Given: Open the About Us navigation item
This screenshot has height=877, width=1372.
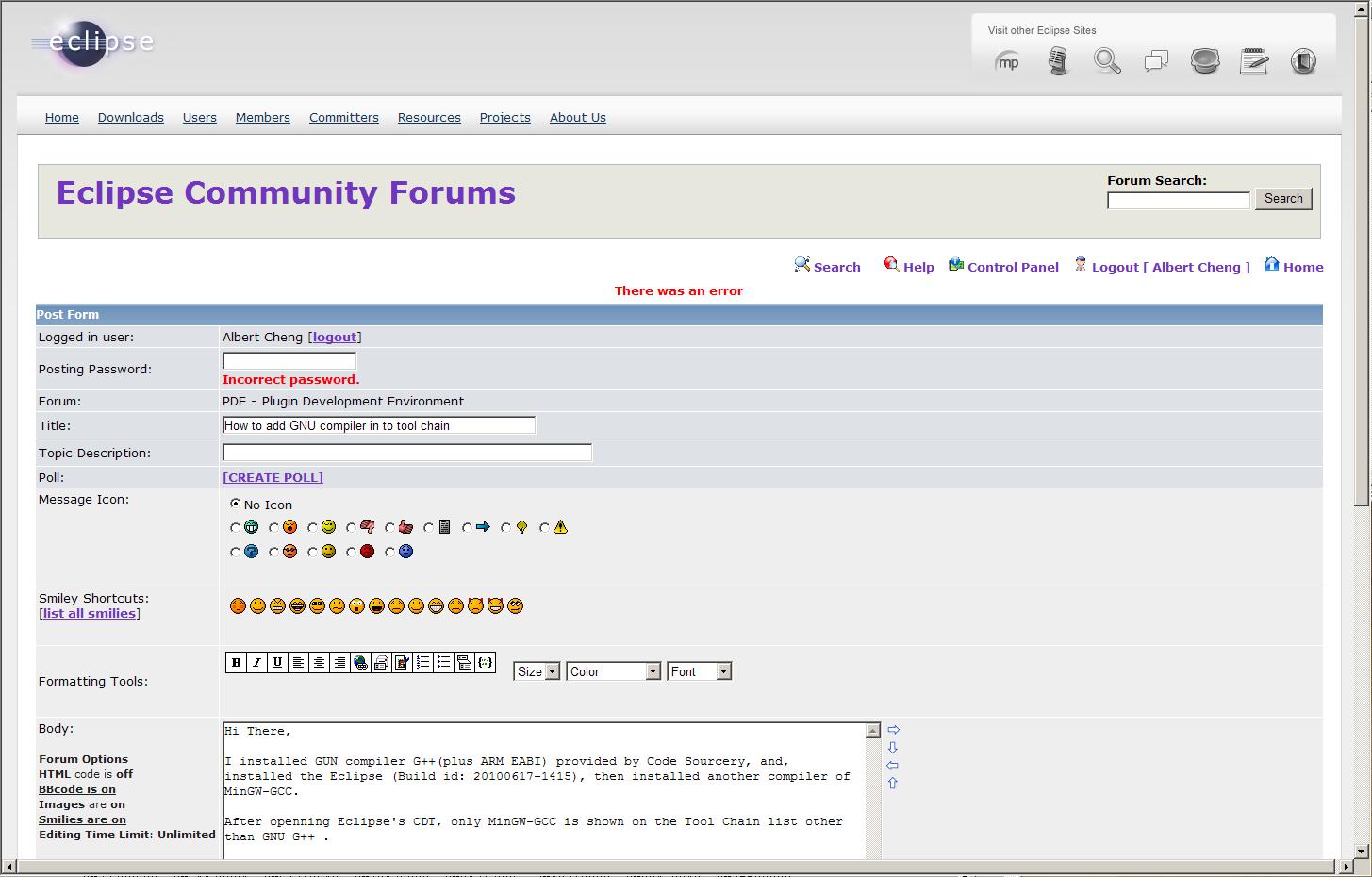Looking at the screenshot, I should (x=578, y=118).
